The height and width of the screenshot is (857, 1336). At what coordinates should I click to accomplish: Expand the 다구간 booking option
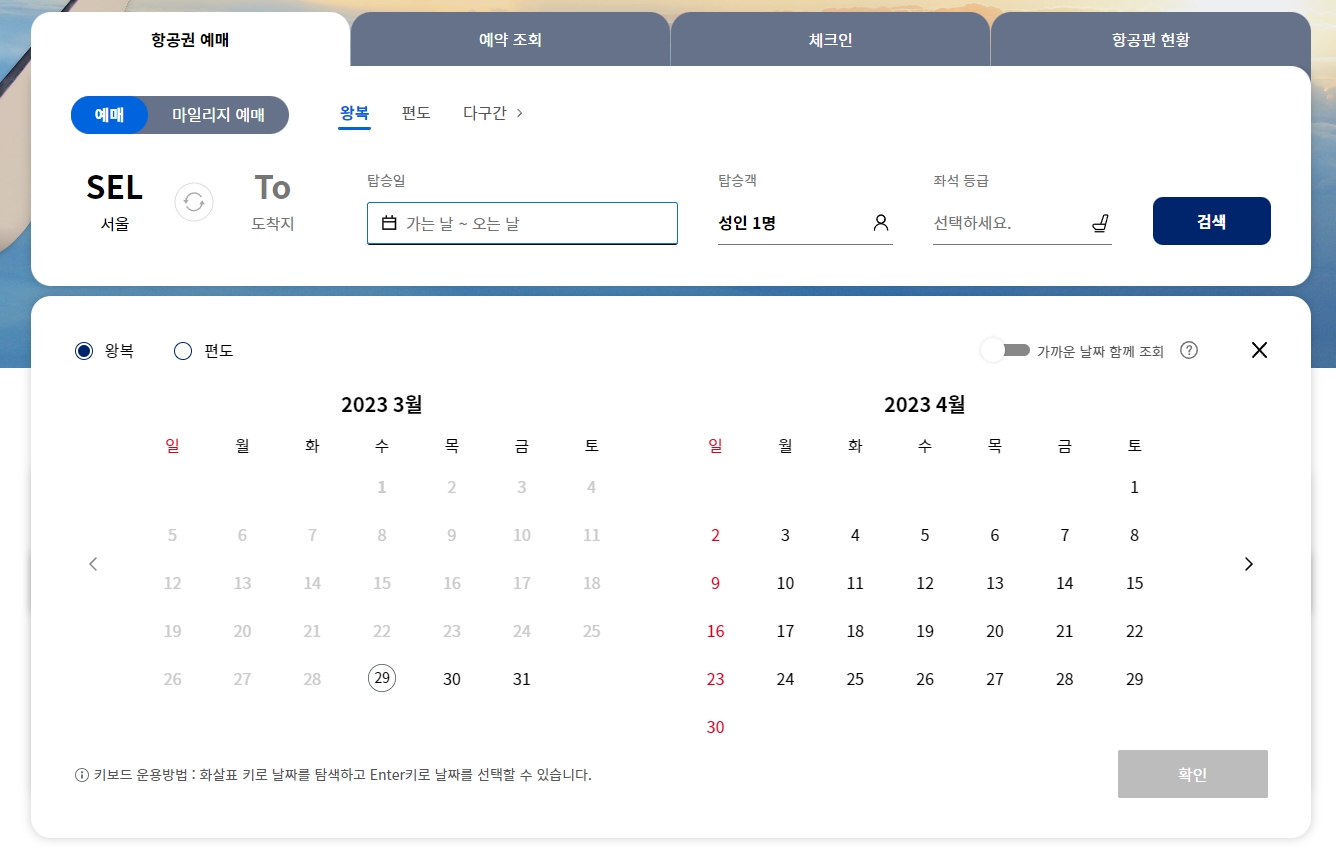(x=491, y=113)
